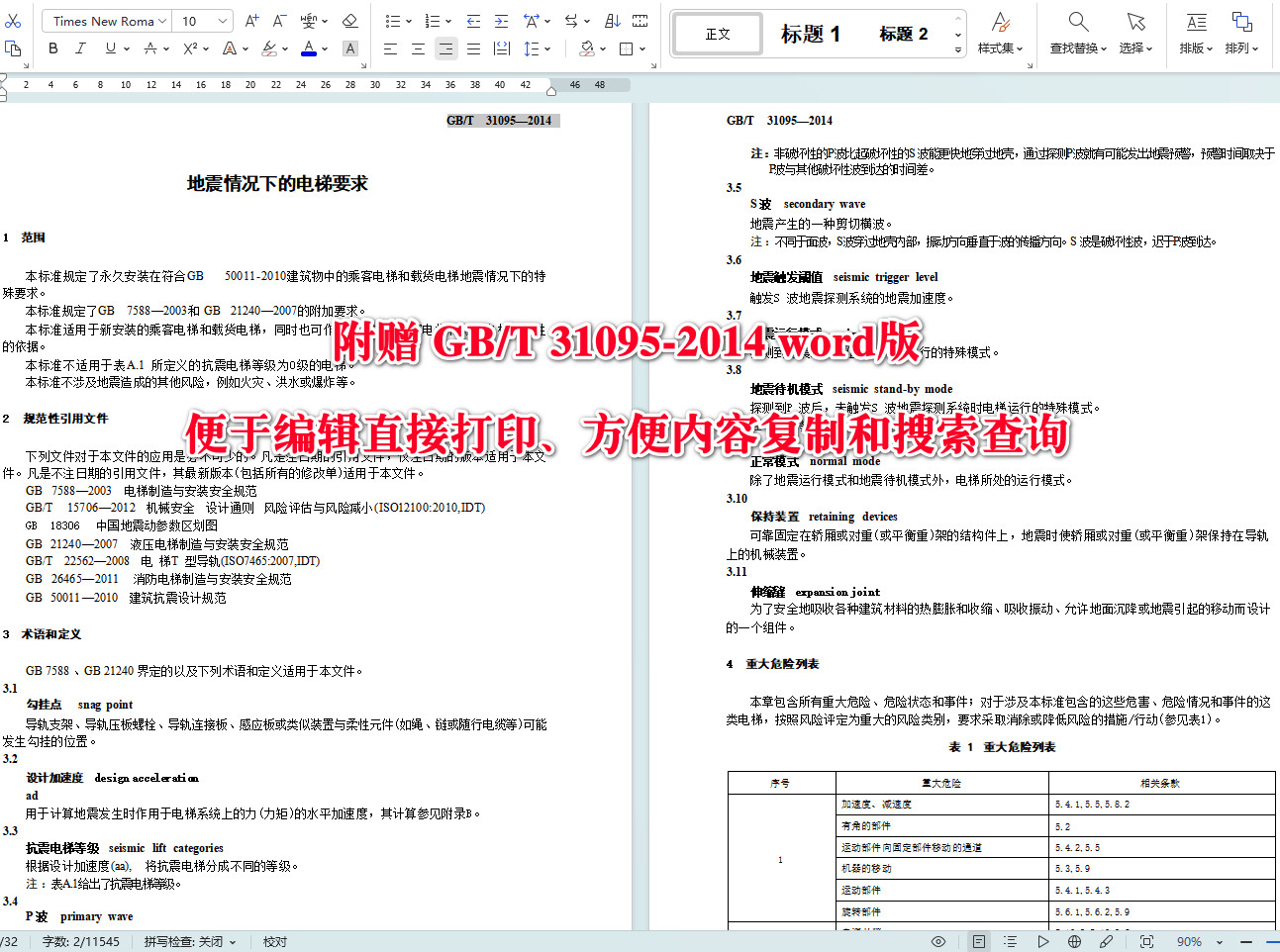Toggle italic formatting

click(x=79, y=48)
